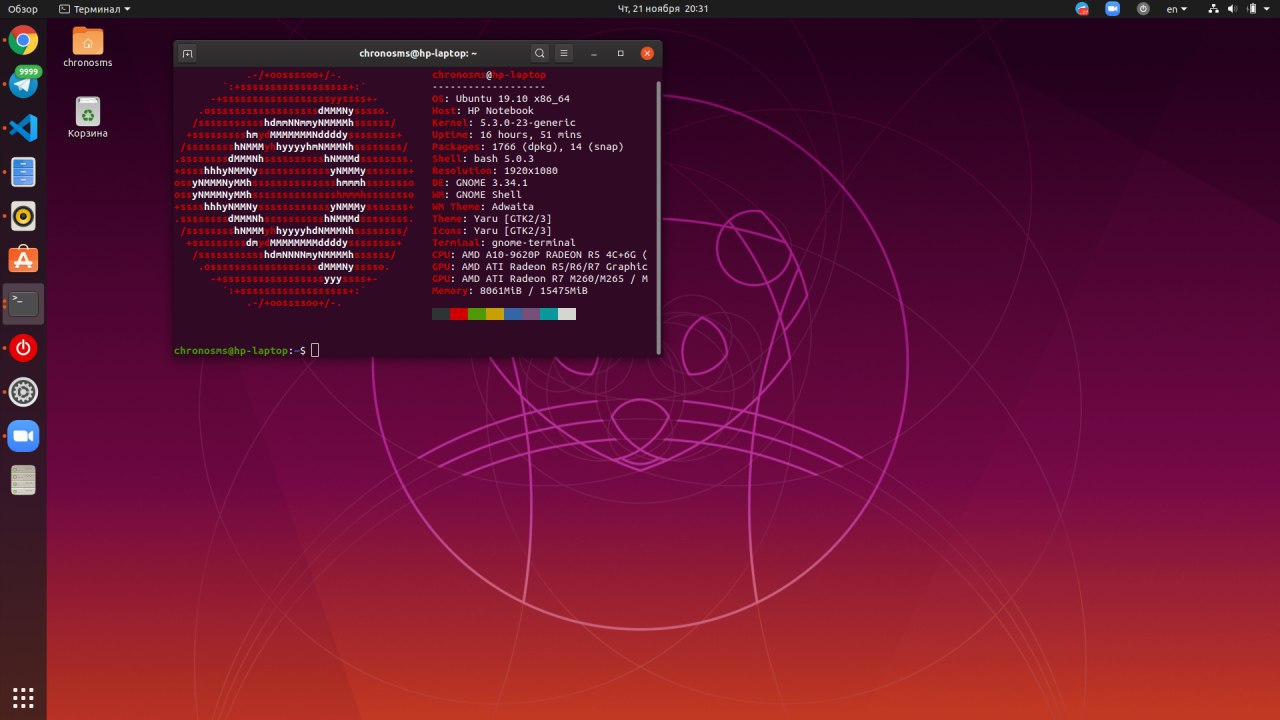
Task: Select the Terminal icon in the dock
Action: (24, 304)
